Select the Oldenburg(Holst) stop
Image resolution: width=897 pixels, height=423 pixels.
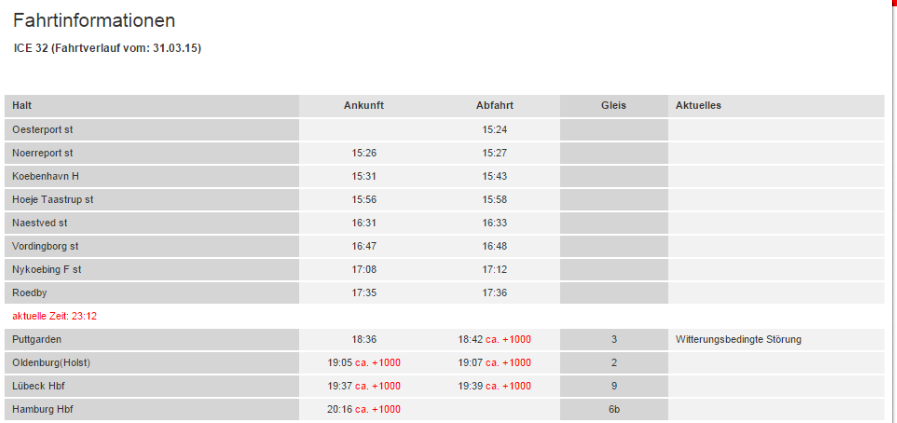(x=51, y=363)
